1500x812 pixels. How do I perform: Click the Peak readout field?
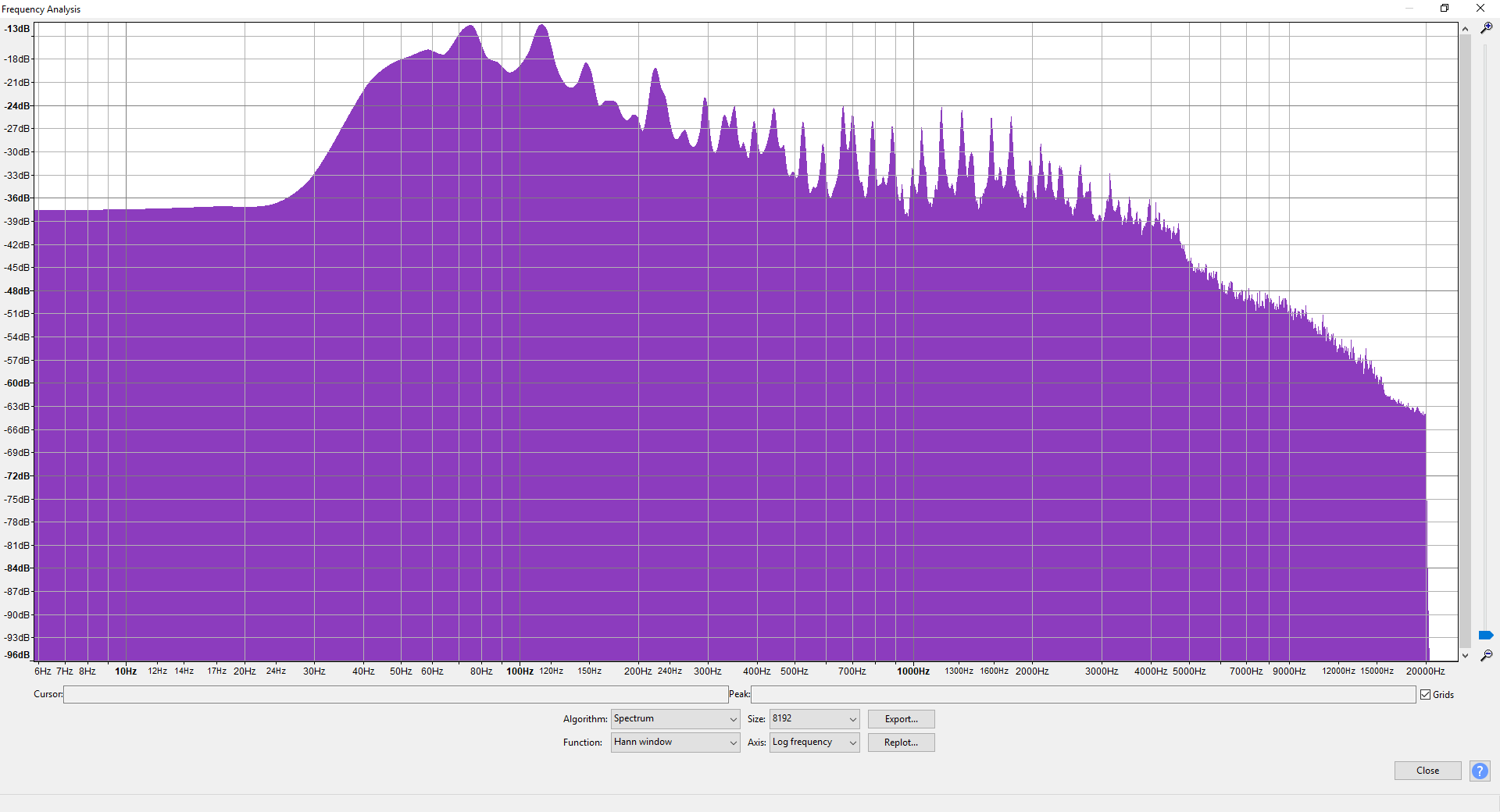coord(1083,694)
